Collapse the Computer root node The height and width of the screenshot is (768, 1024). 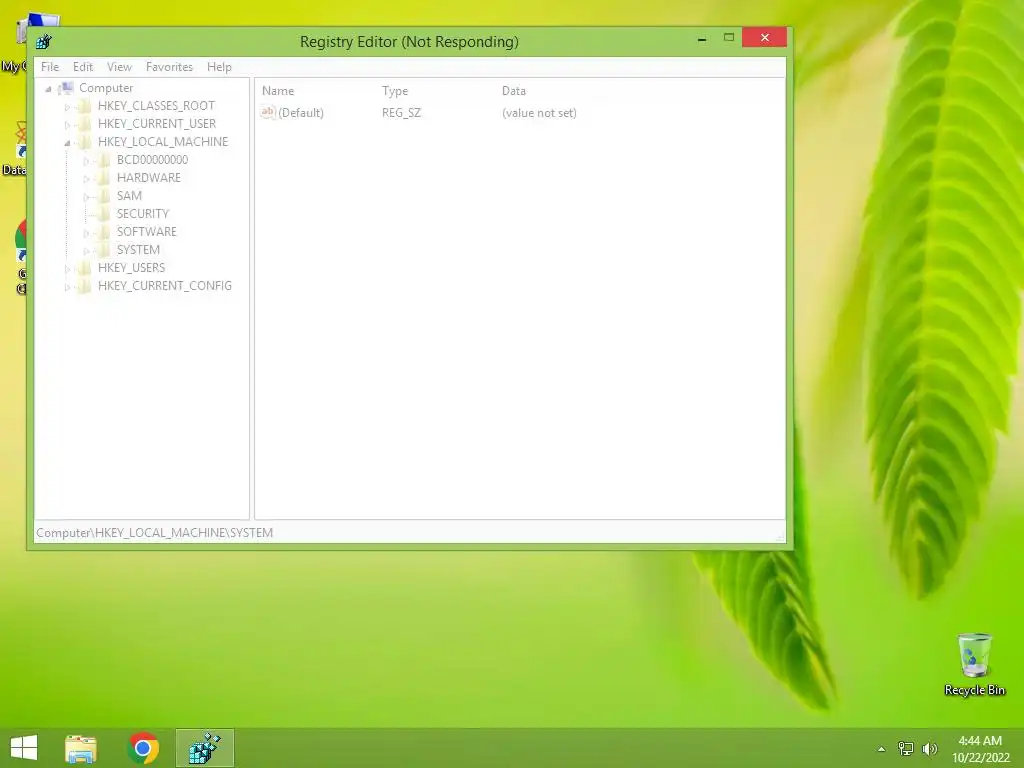click(x=48, y=89)
